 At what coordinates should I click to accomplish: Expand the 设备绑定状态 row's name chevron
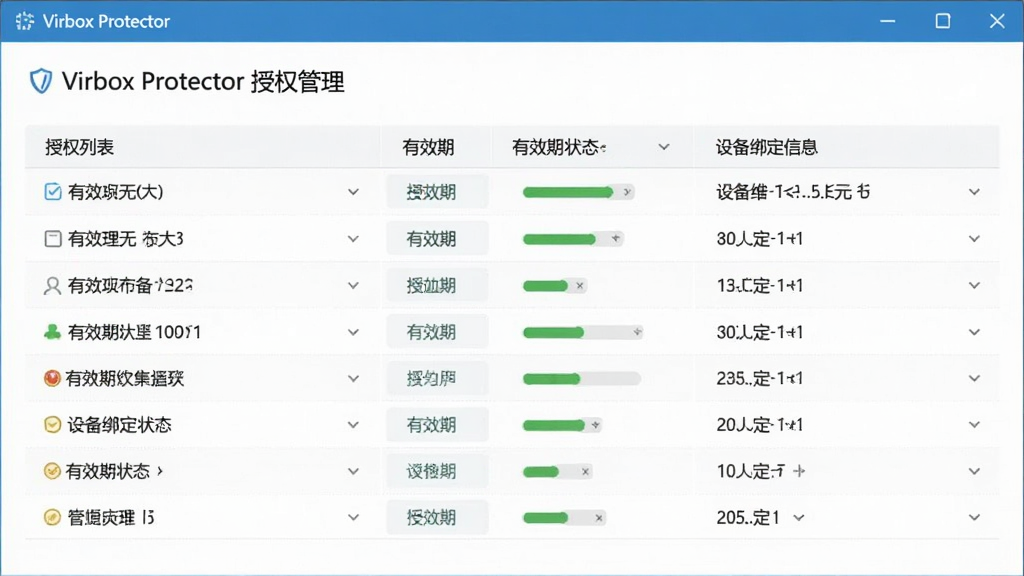click(353, 425)
